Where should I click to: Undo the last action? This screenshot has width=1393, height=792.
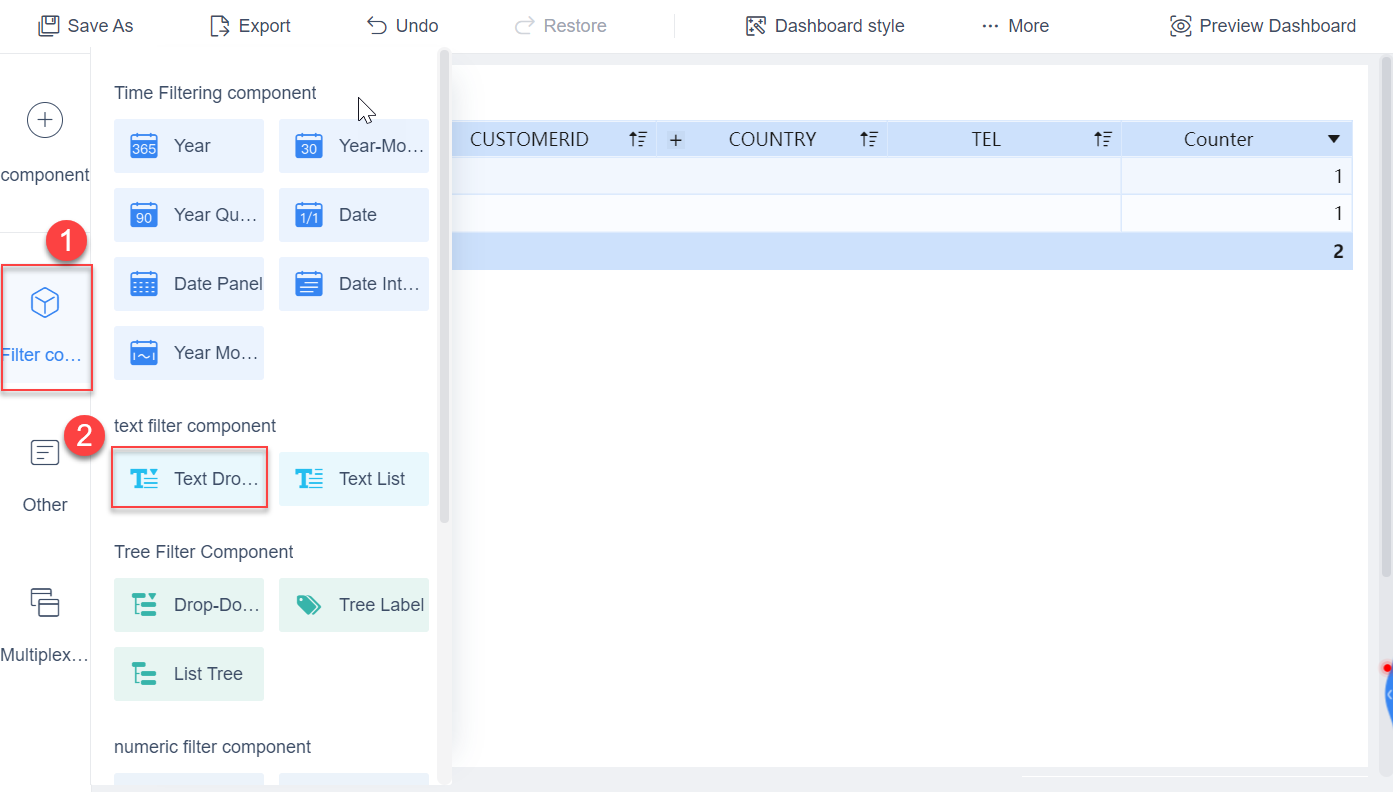(x=402, y=26)
